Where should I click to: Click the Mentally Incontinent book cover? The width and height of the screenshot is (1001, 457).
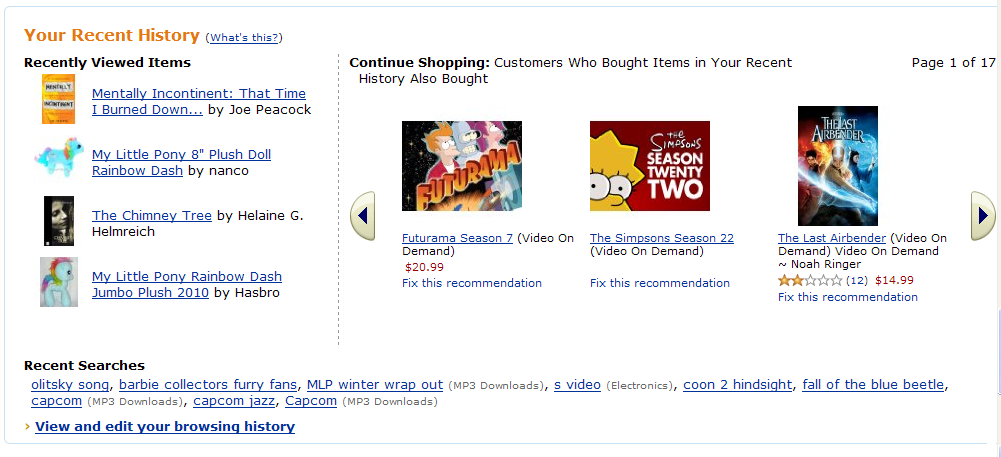58,100
